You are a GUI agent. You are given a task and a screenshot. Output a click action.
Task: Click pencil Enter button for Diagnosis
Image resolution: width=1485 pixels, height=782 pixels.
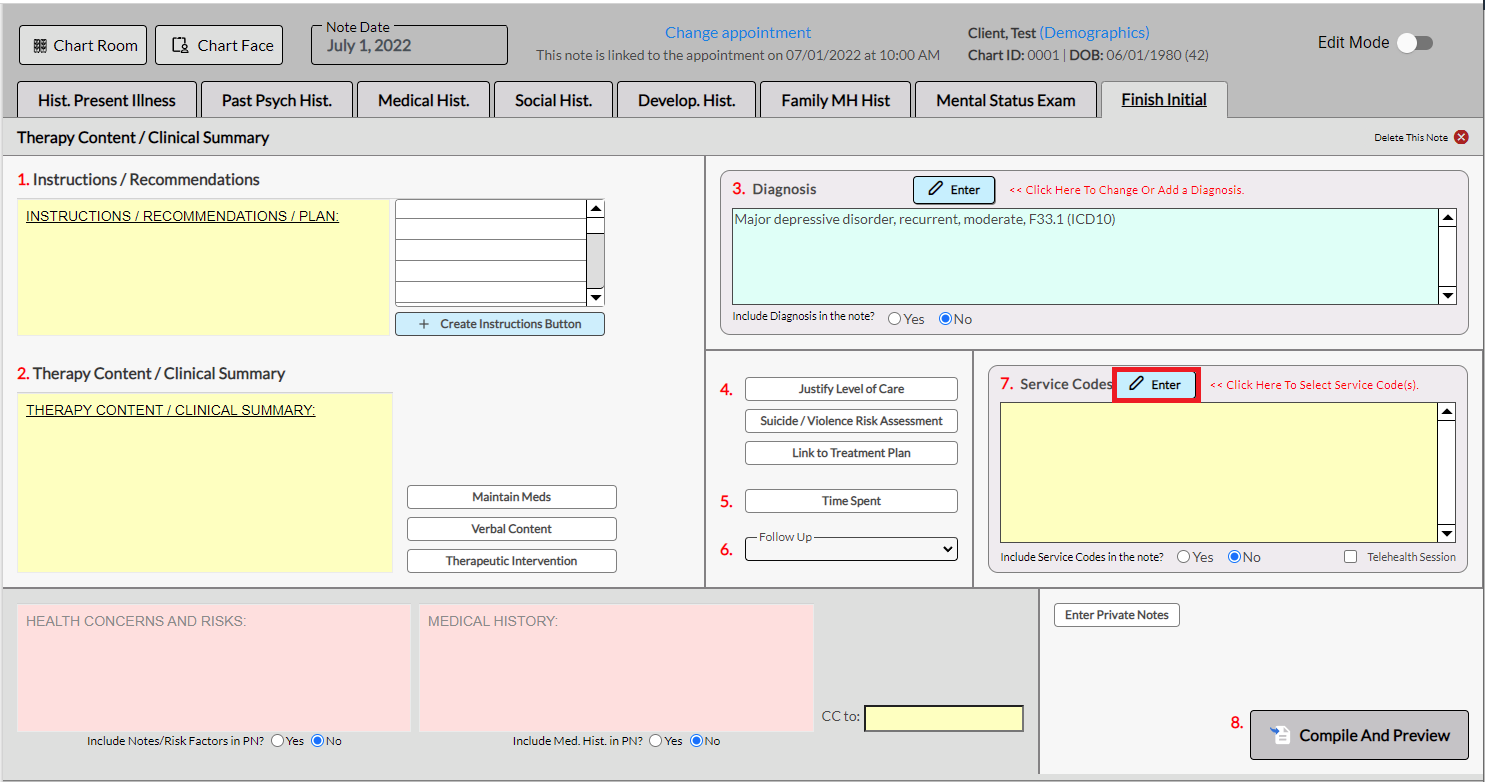[953, 190]
